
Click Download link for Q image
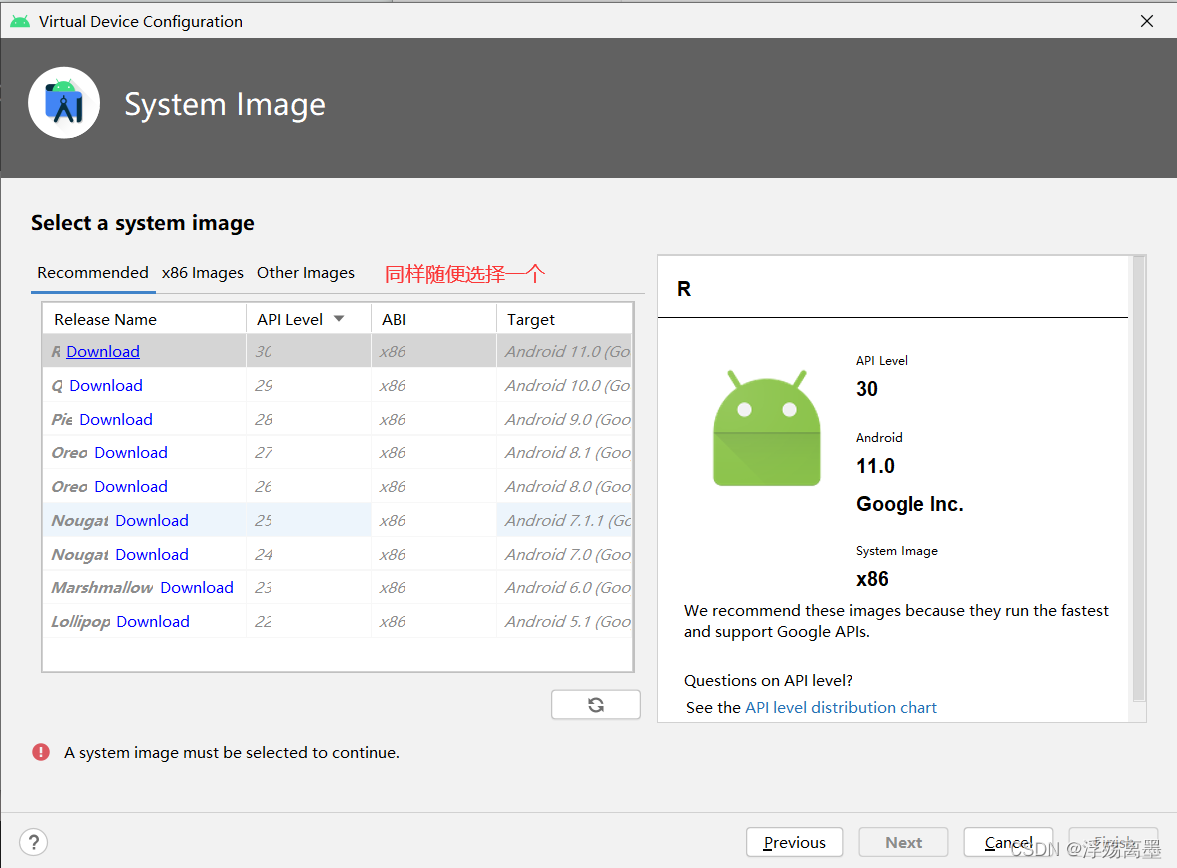coord(106,385)
